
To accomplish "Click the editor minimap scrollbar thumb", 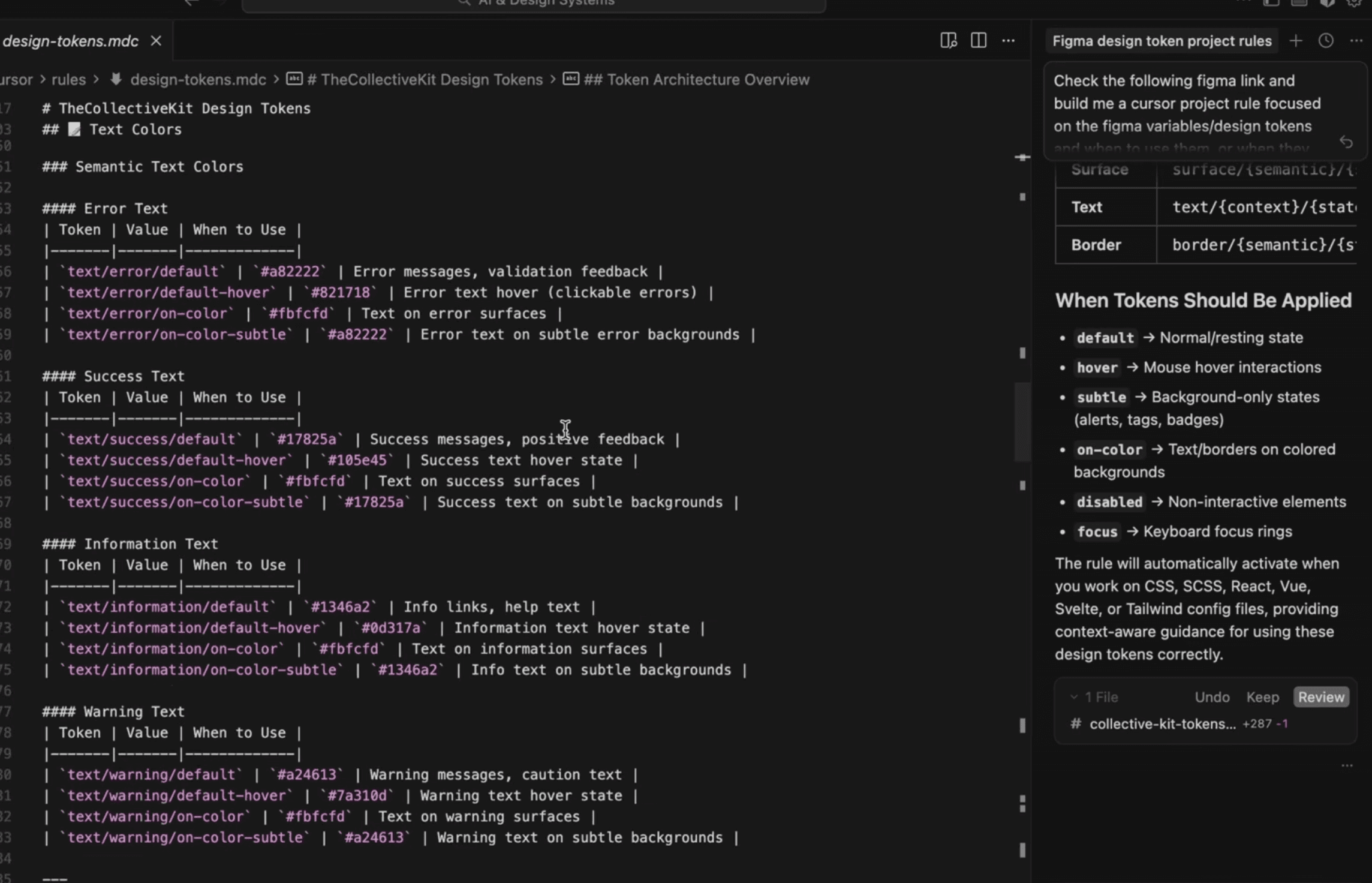I will (x=1022, y=422).
